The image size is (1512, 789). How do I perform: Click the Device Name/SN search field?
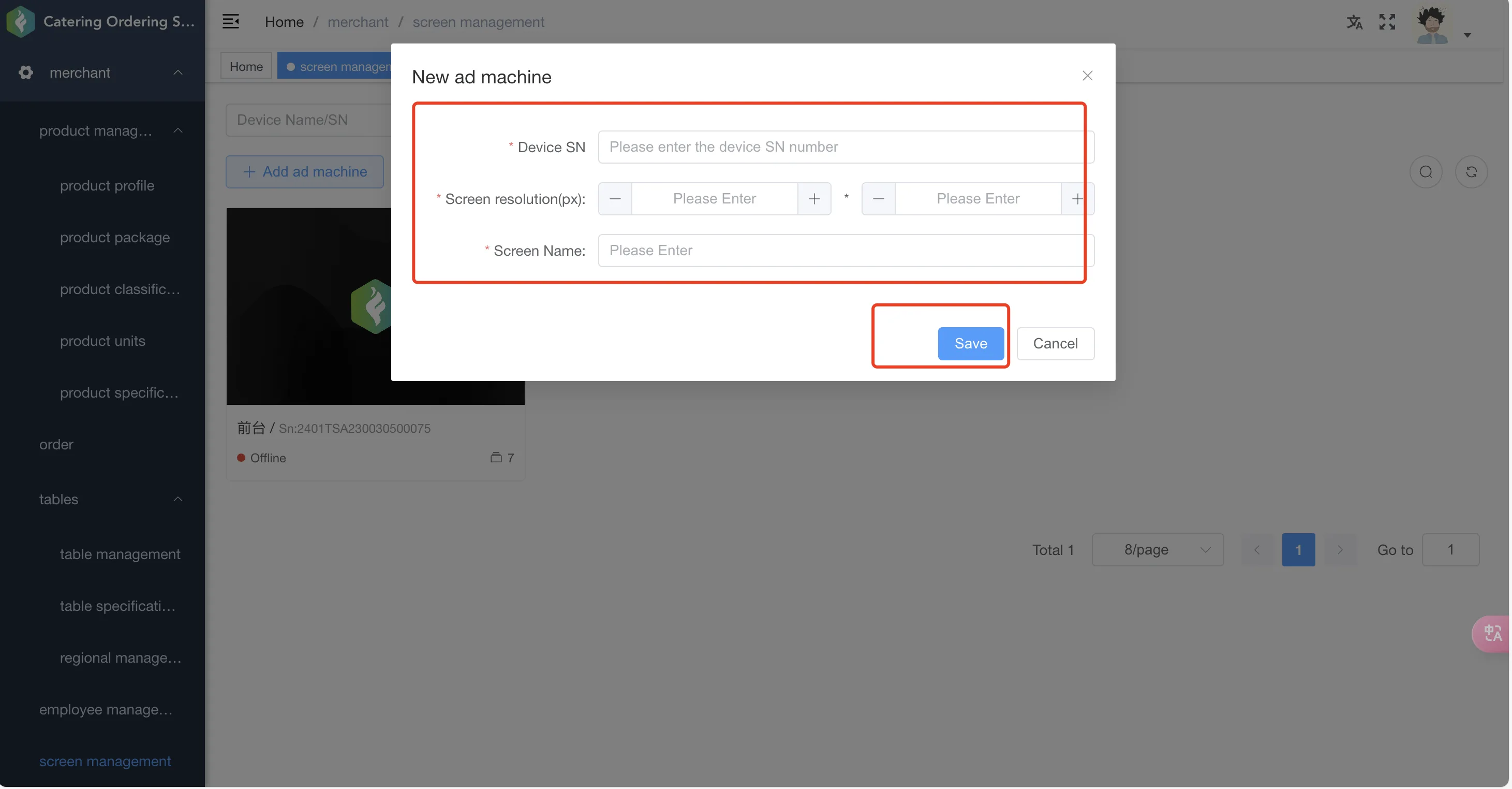tap(309, 120)
